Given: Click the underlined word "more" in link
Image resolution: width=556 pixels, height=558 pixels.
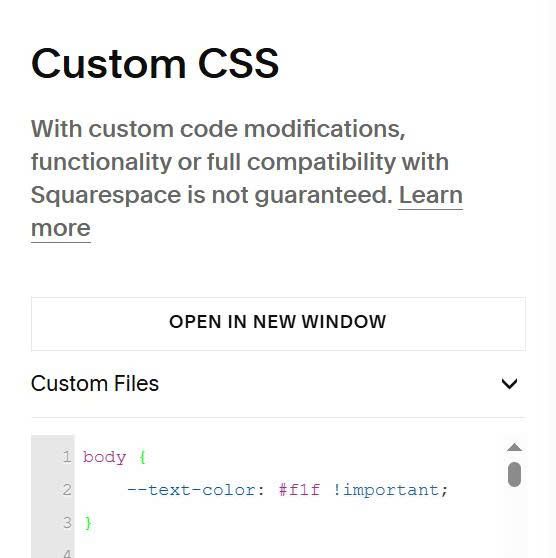Looking at the screenshot, I should (61, 228).
